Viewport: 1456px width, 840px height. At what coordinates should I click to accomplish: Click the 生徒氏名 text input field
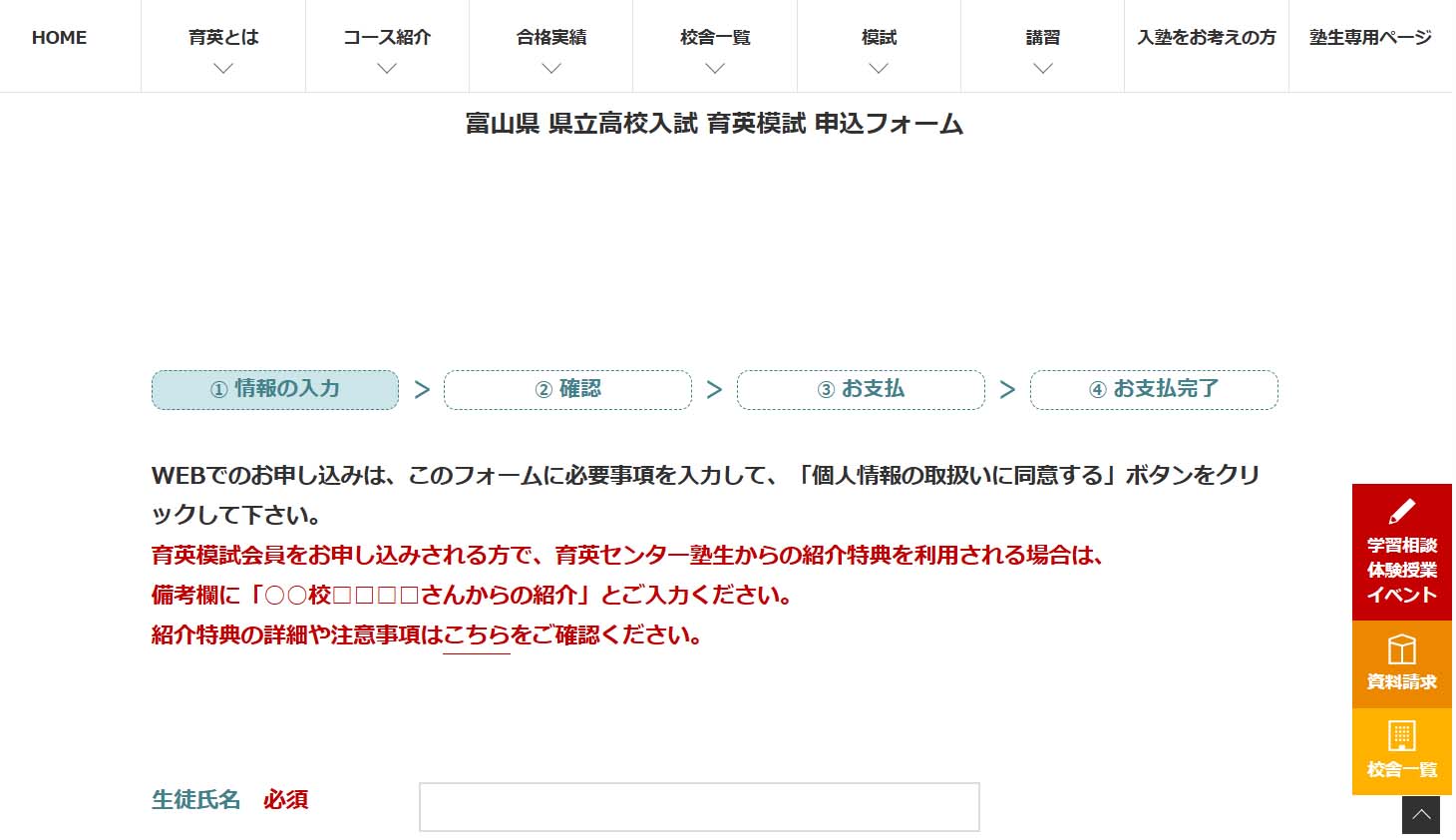point(698,807)
